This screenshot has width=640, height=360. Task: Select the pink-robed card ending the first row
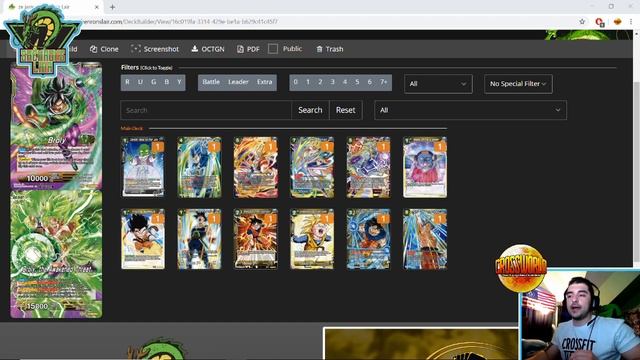click(424, 167)
